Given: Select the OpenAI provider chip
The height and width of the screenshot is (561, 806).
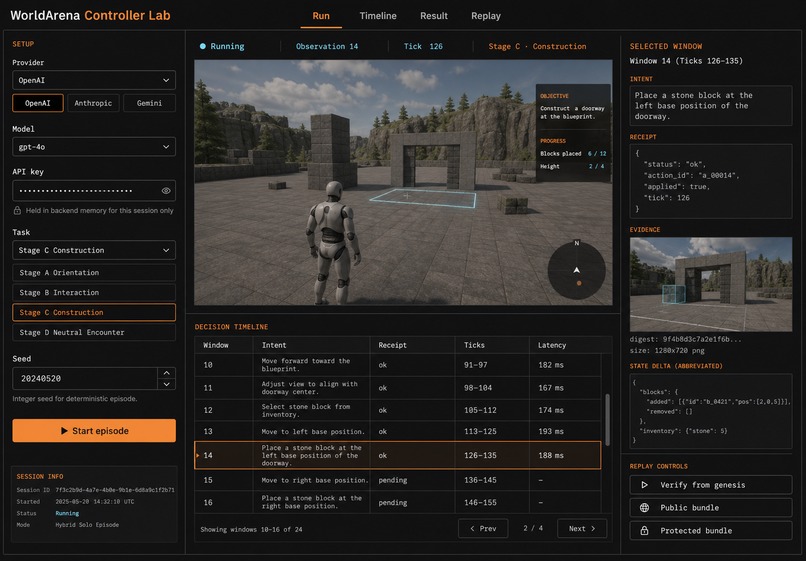Looking at the screenshot, I should 38,103.
